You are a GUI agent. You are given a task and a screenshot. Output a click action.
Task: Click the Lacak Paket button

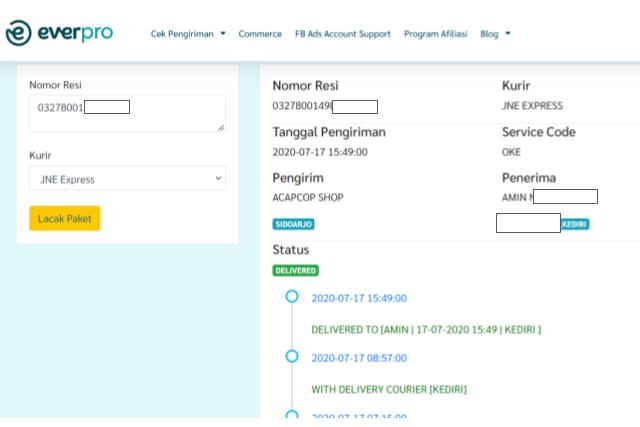click(x=64, y=218)
